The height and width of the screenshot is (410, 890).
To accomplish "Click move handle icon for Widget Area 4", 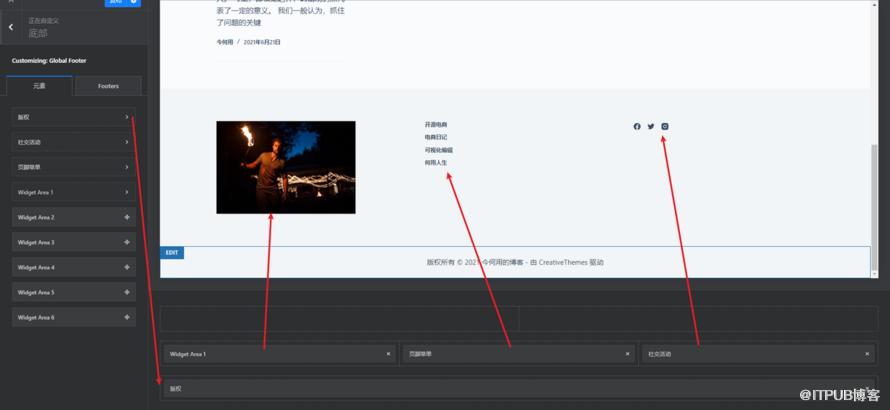I will 127,267.
